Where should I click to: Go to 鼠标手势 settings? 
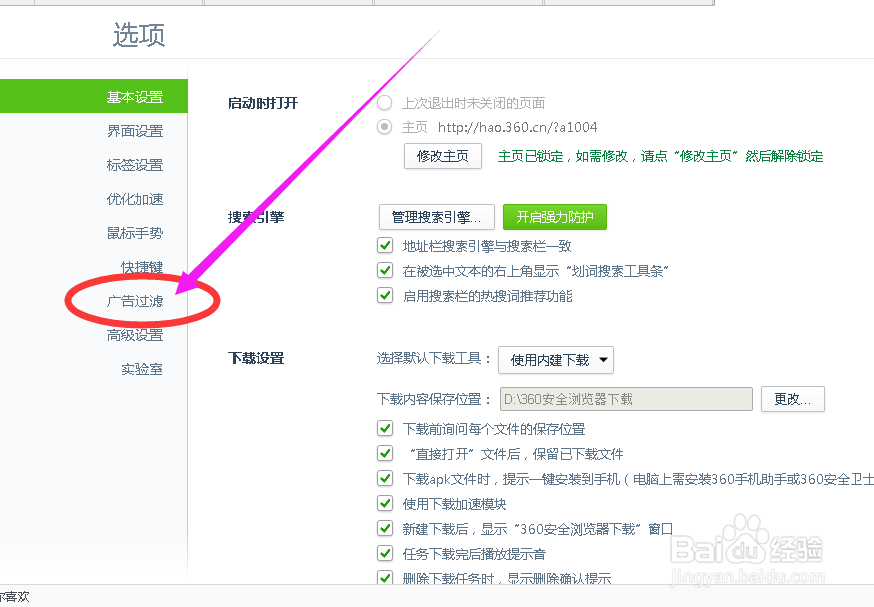[x=135, y=233]
